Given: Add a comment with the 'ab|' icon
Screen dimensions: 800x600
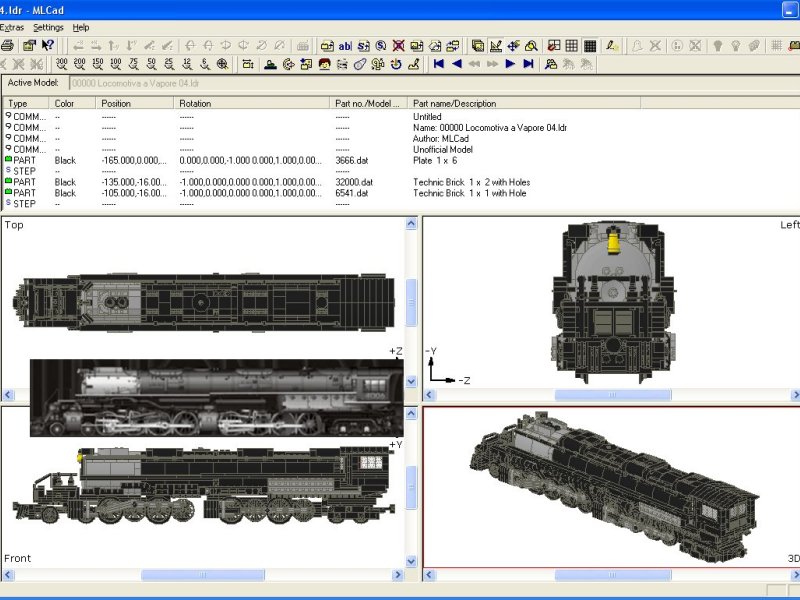Looking at the screenshot, I should click(x=345, y=46).
